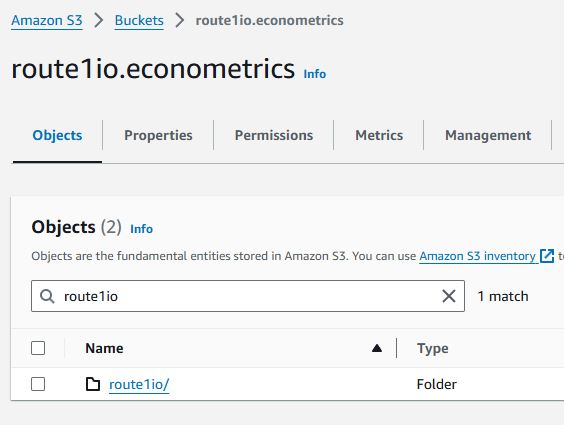Clear the search with the X icon

click(x=449, y=296)
